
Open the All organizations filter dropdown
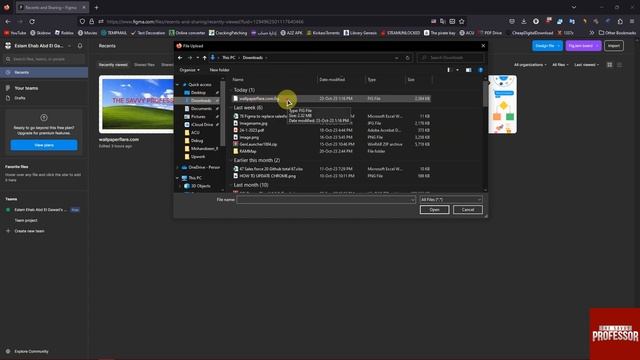pos(530,65)
